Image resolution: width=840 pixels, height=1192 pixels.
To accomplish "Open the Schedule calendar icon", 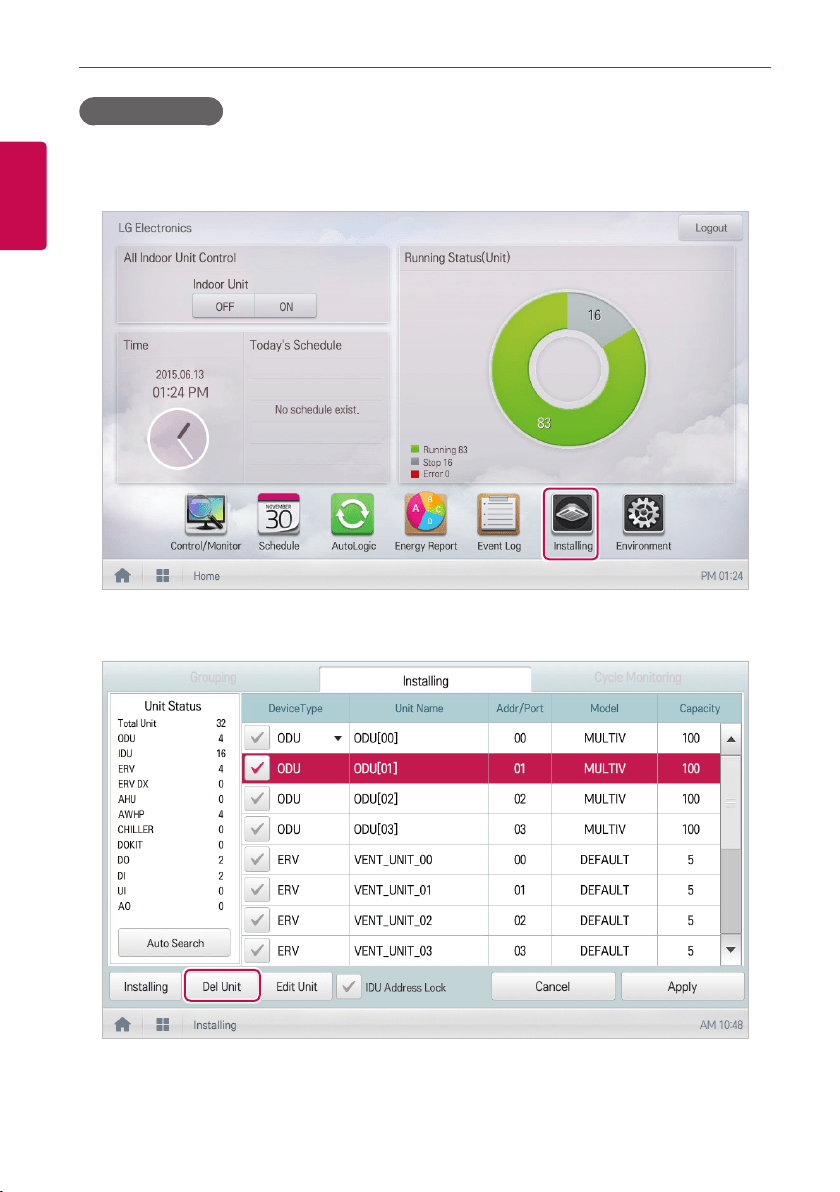I will [x=279, y=514].
